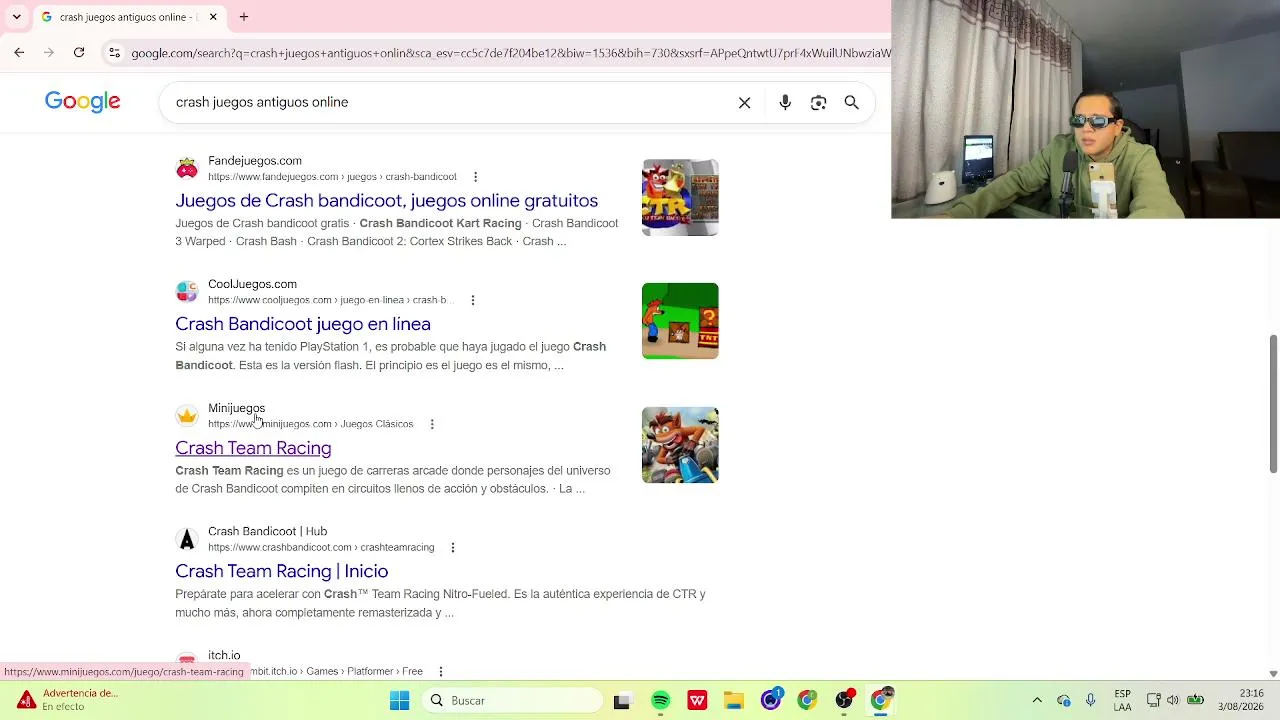Submit search with magnifying glass button
This screenshot has width=1280, height=720.
click(x=852, y=102)
